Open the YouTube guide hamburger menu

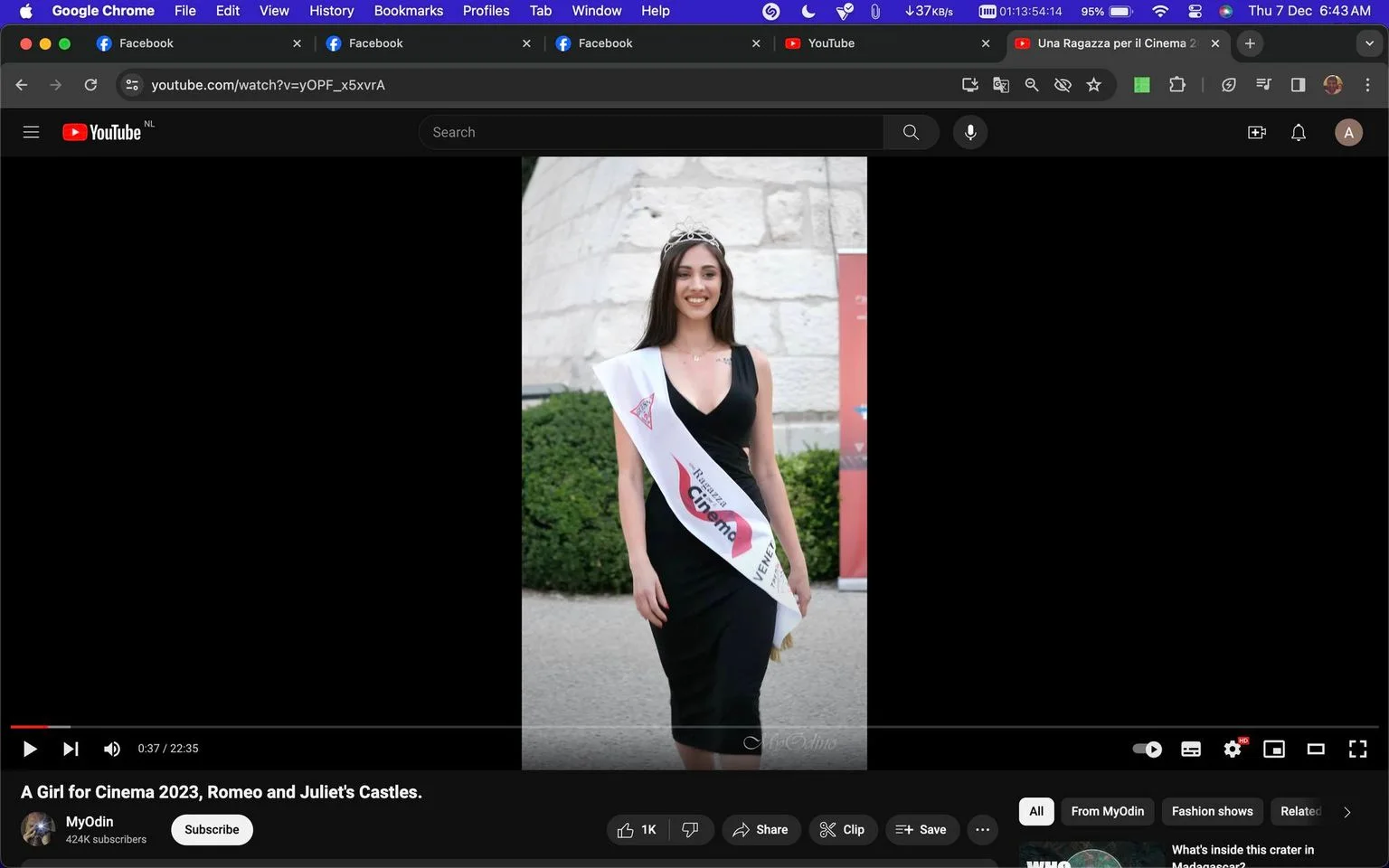(31, 132)
